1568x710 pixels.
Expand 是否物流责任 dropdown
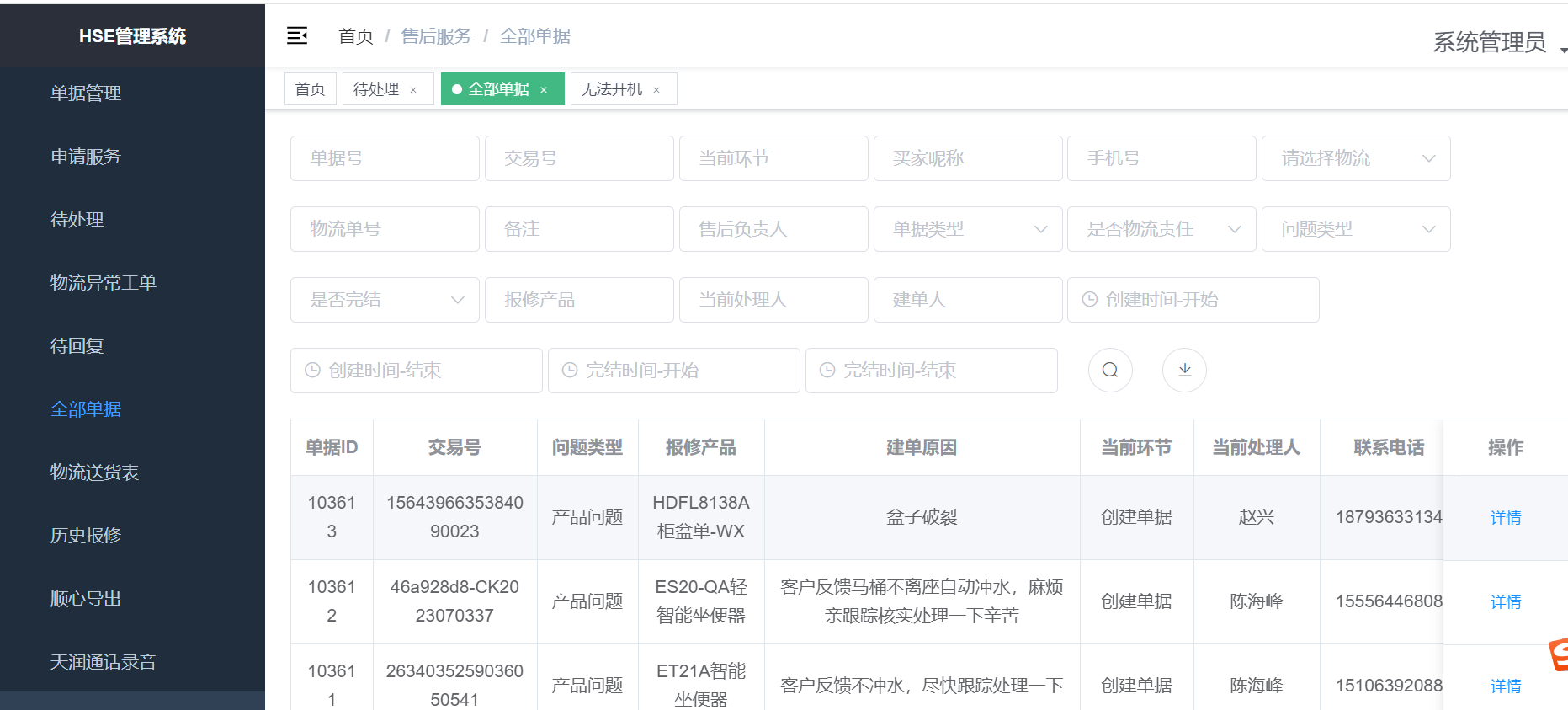[x=1161, y=229]
